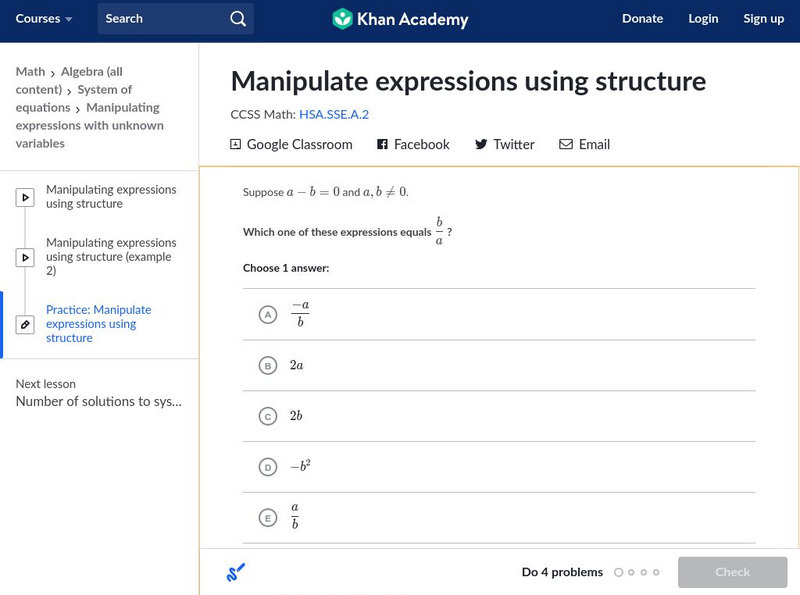Click the search magnifier icon
The height and width of the screenshot is (595, 800).
(237, 19)
